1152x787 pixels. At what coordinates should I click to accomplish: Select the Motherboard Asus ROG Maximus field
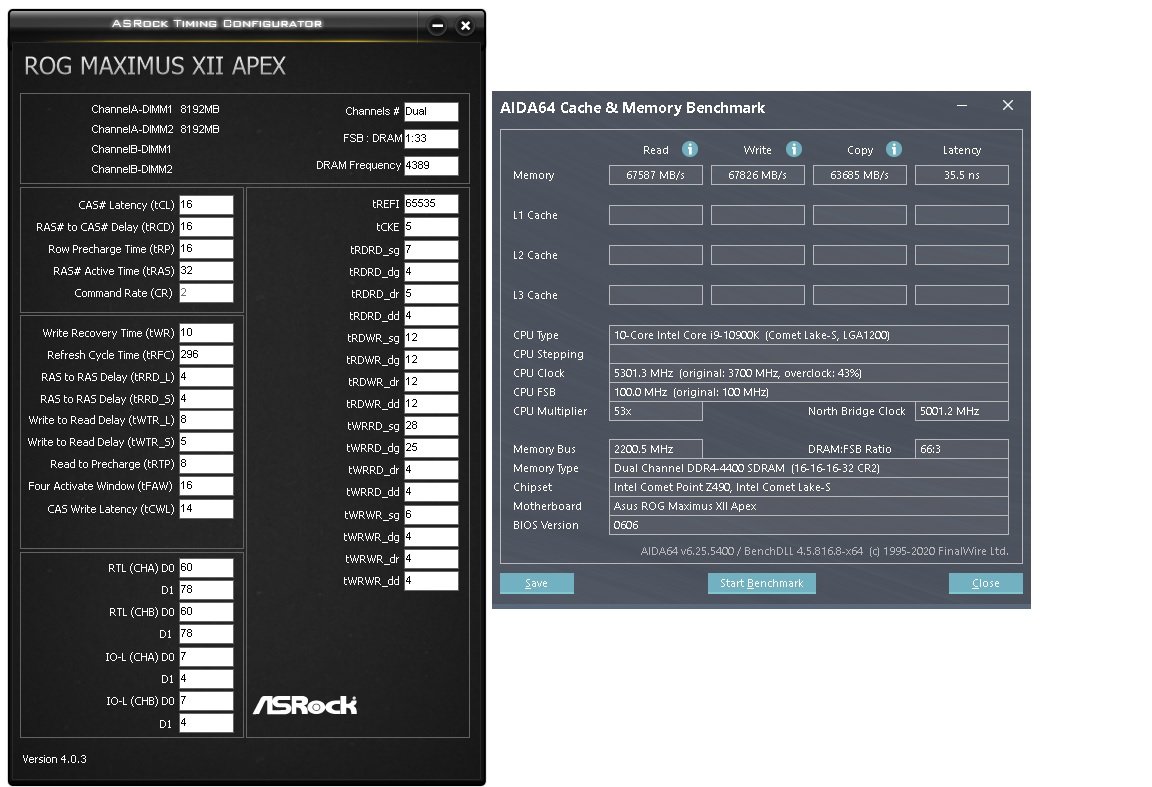pyautogui.click(x=808, y=506)
